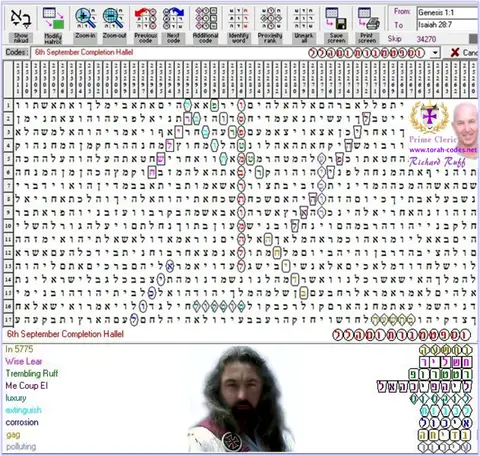The width and height of the screenshot is (480, 456).
Task: Select the legend entry polluting
Action: 21,447
